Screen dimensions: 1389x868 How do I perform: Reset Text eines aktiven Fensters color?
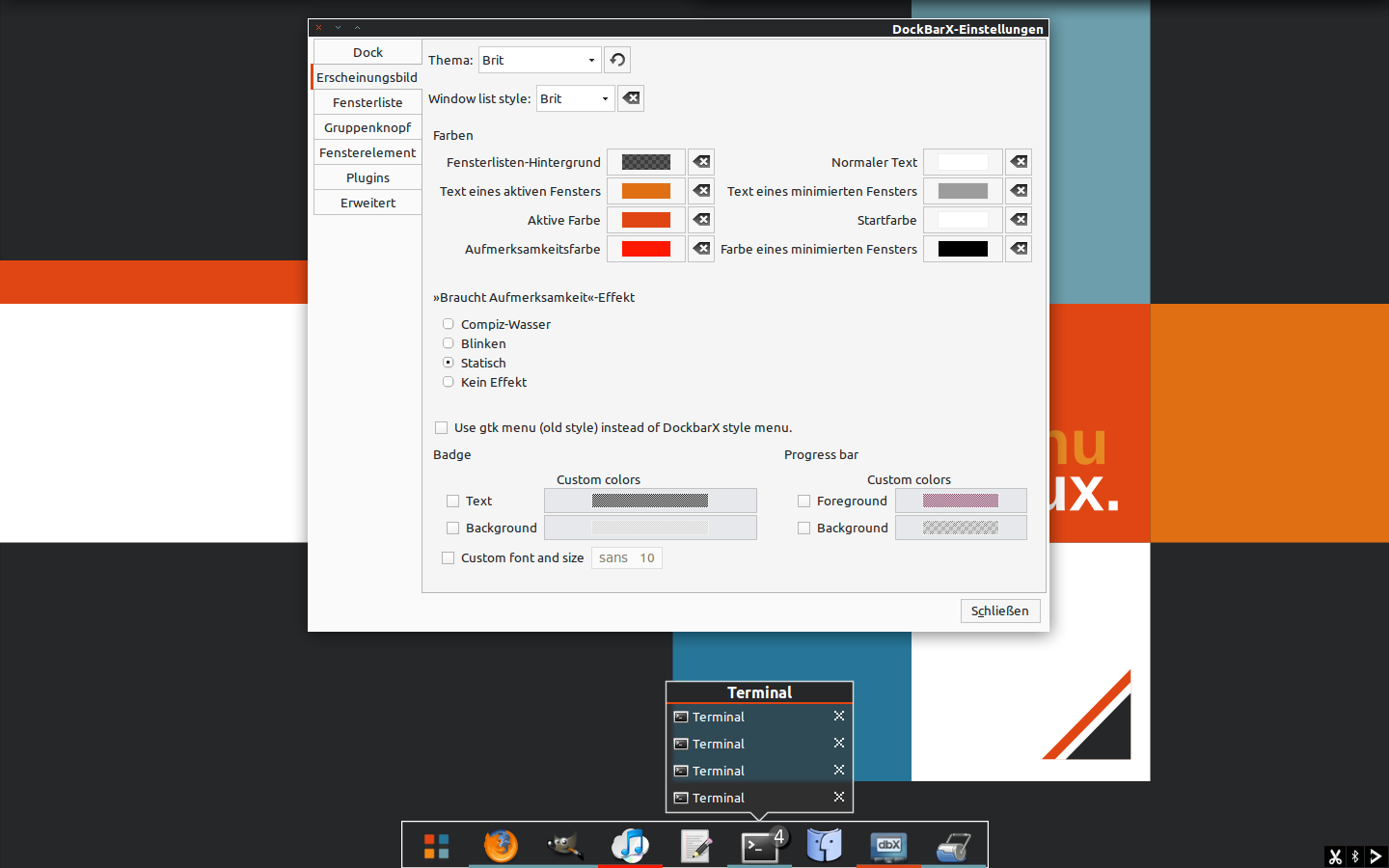click(x=701, y=191)
